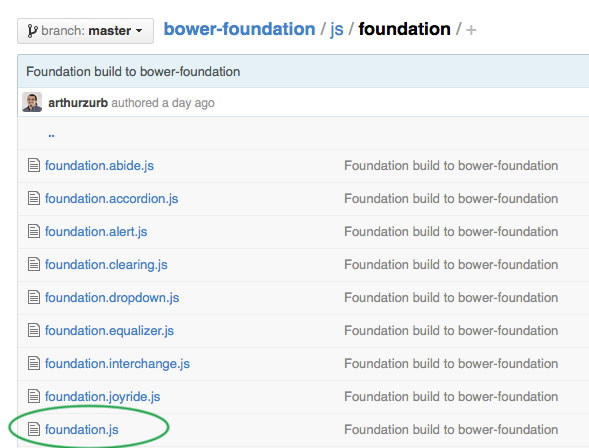Click file icon beside foundation.abide.js
This screenshot has height=448, width=589.
(x=34, y=165)
